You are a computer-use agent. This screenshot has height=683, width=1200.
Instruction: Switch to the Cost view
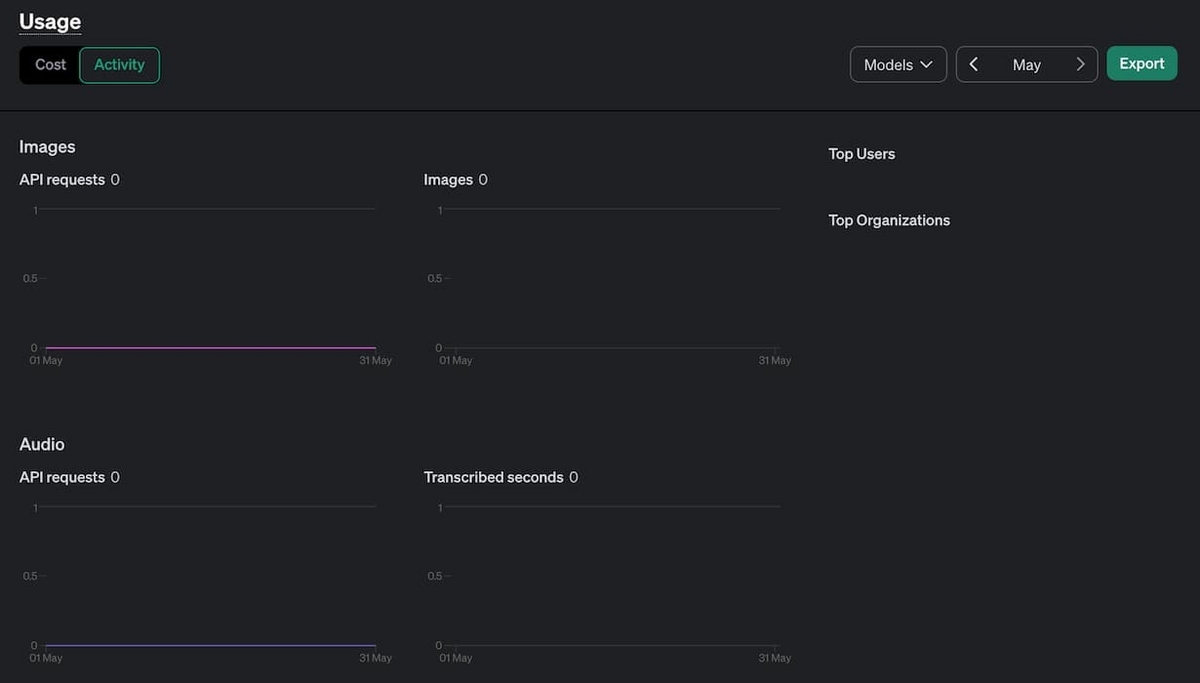(x=50, y=64)
